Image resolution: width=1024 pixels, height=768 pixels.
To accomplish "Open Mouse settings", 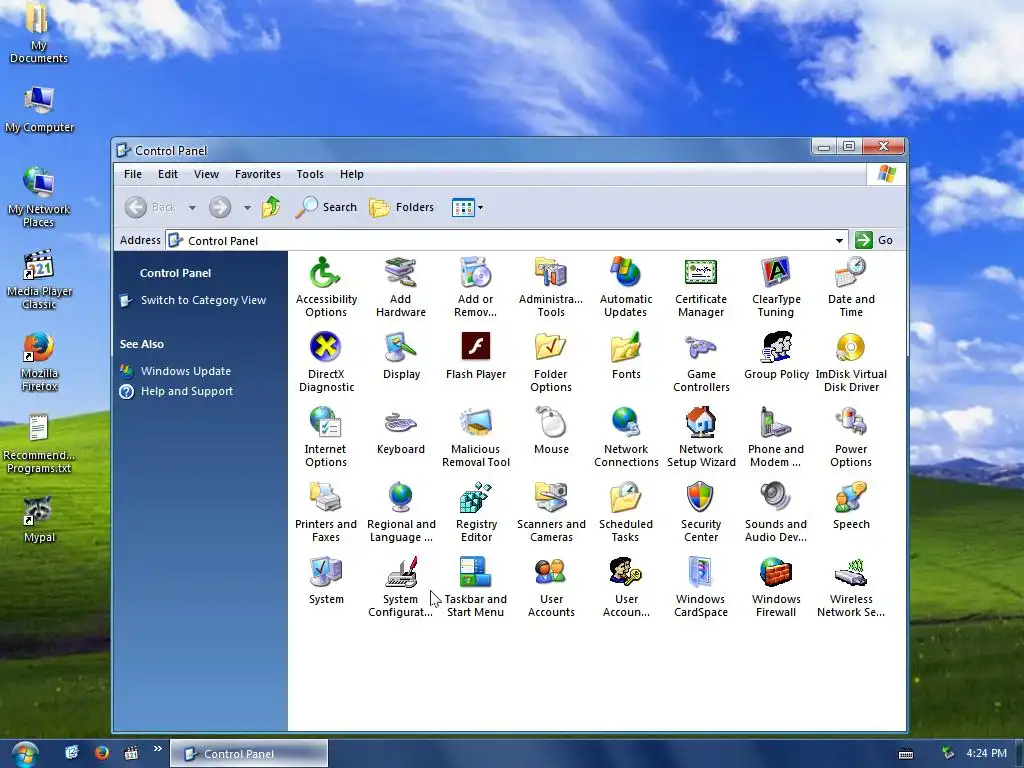I will tap(551, 431).
